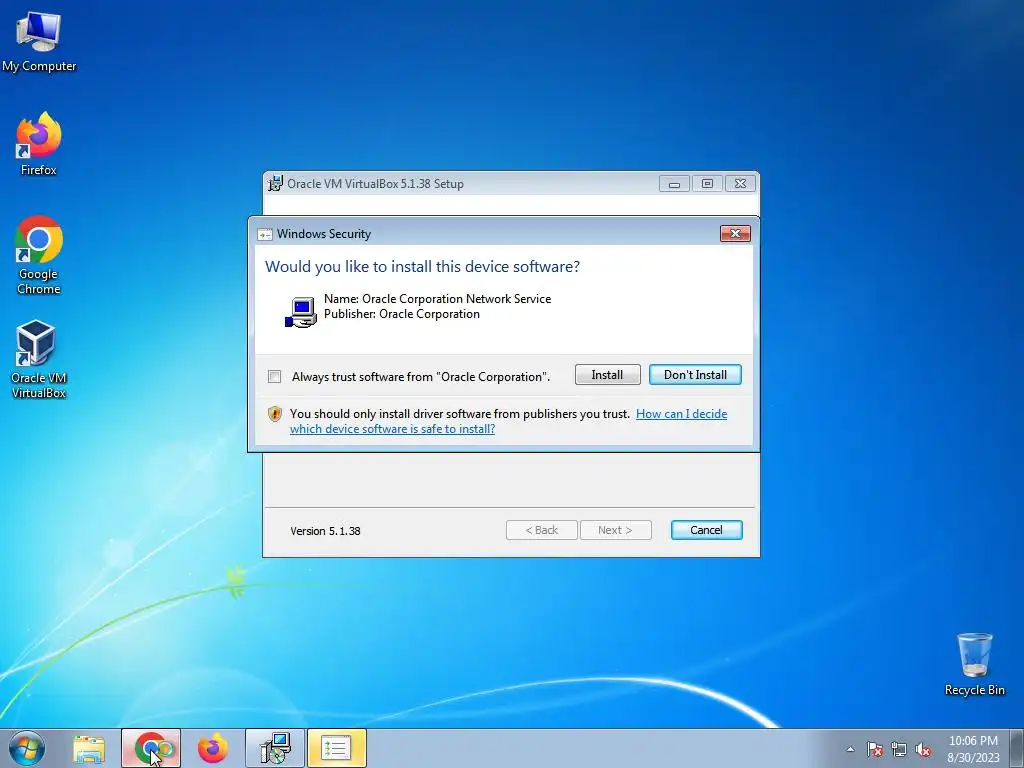
Task: Launch Firefox from the taskbar
Action: coord(213,749)
